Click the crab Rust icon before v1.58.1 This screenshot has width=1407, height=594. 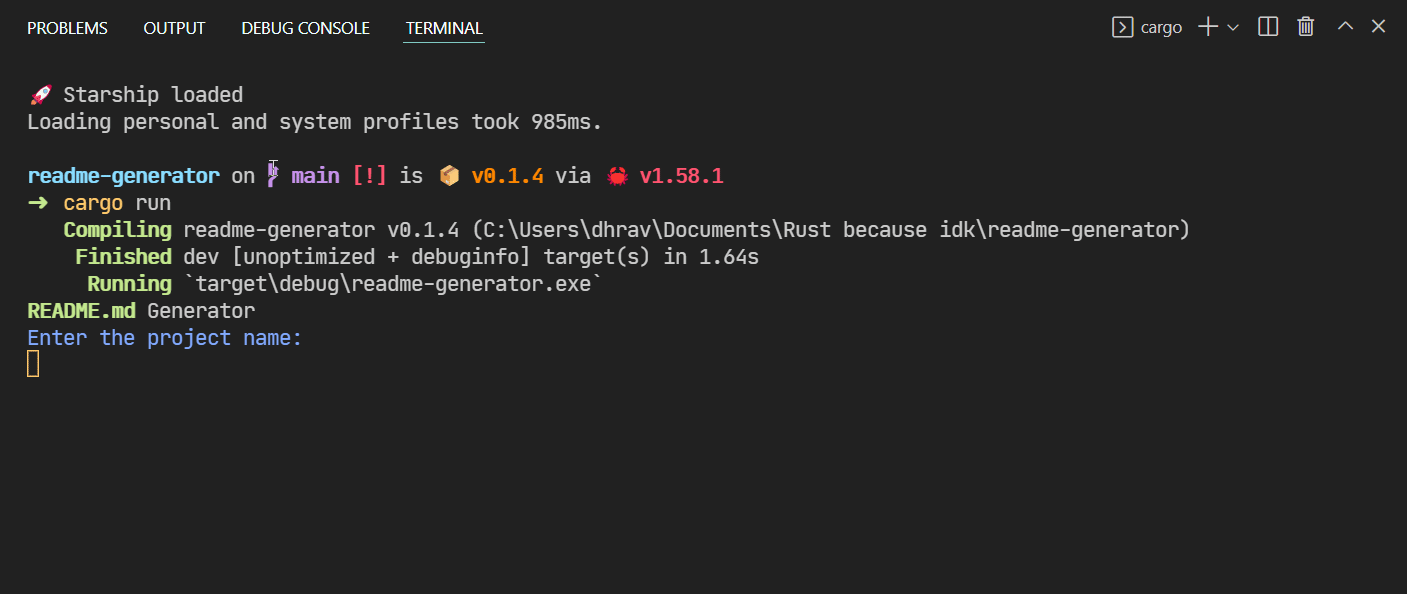pyautogui.click(x=617, y=176)
